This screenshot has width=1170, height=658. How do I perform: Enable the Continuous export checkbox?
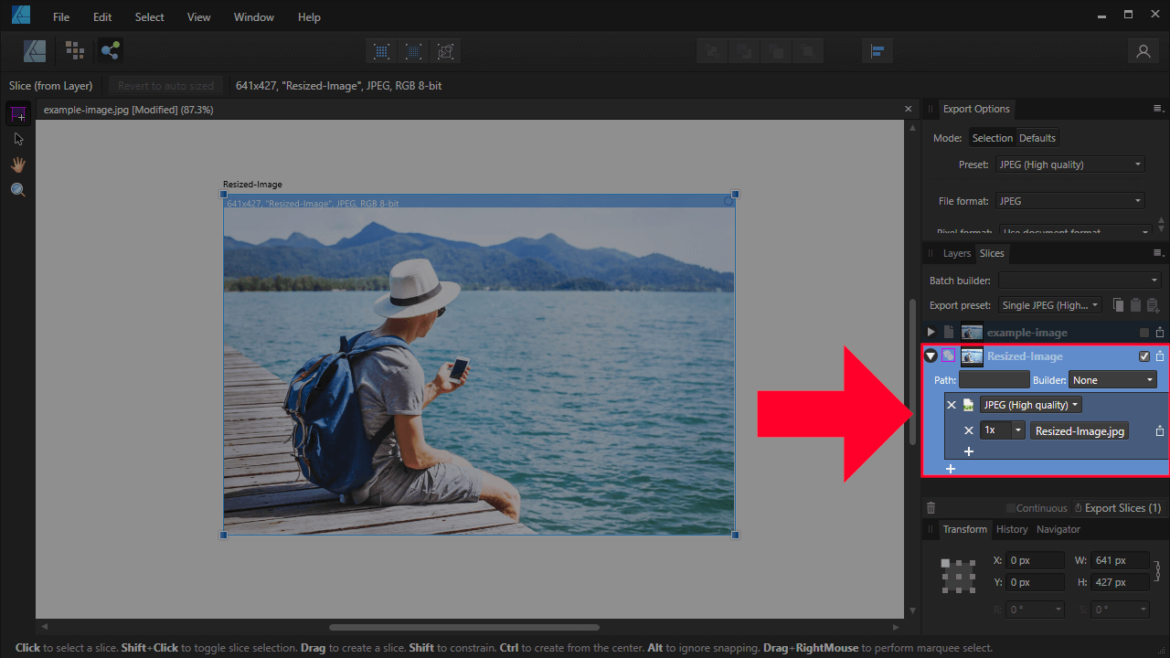click(x=1009, y=507)
